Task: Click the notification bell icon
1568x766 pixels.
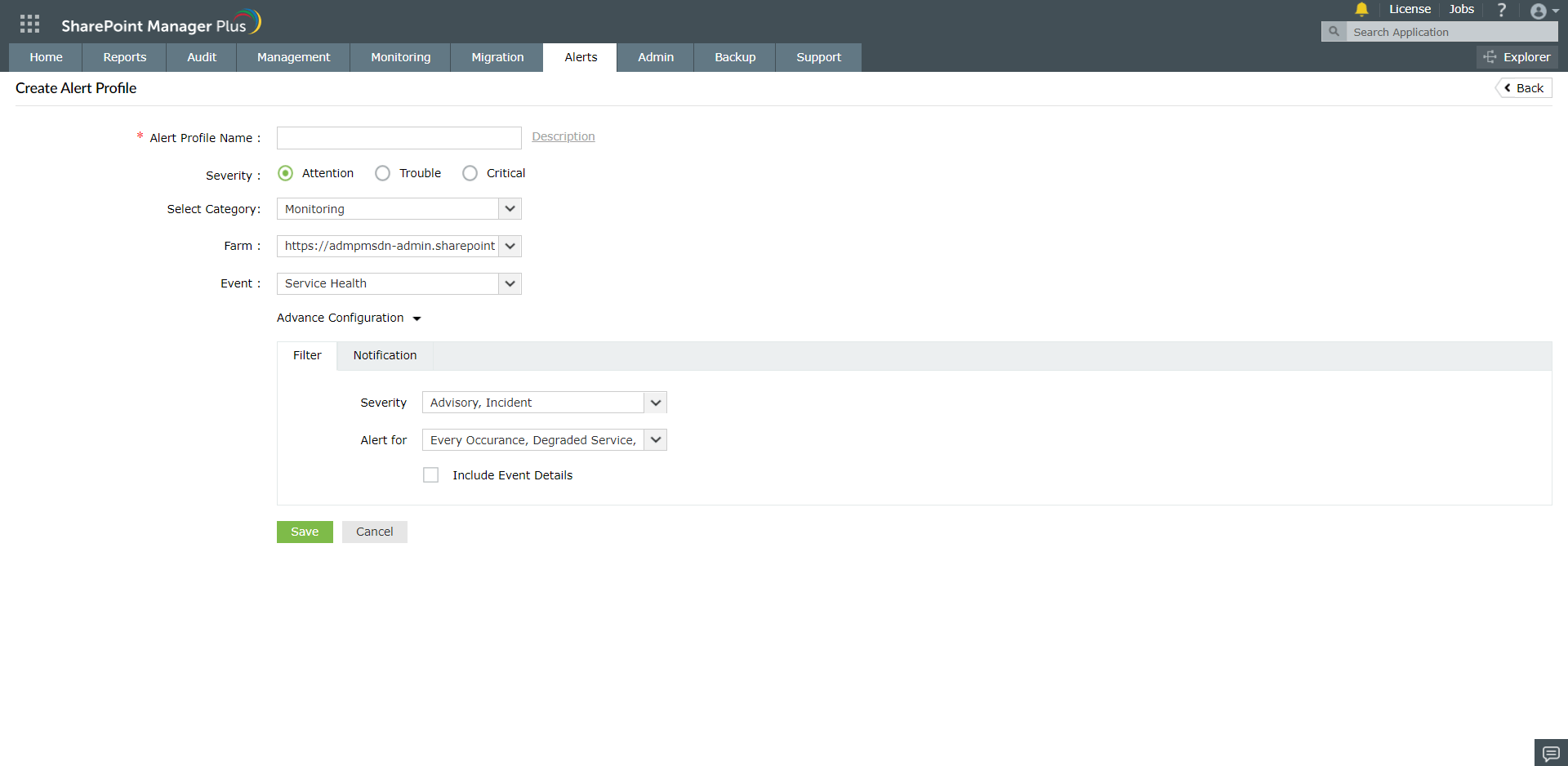Action: click(x=1361, y=10)
